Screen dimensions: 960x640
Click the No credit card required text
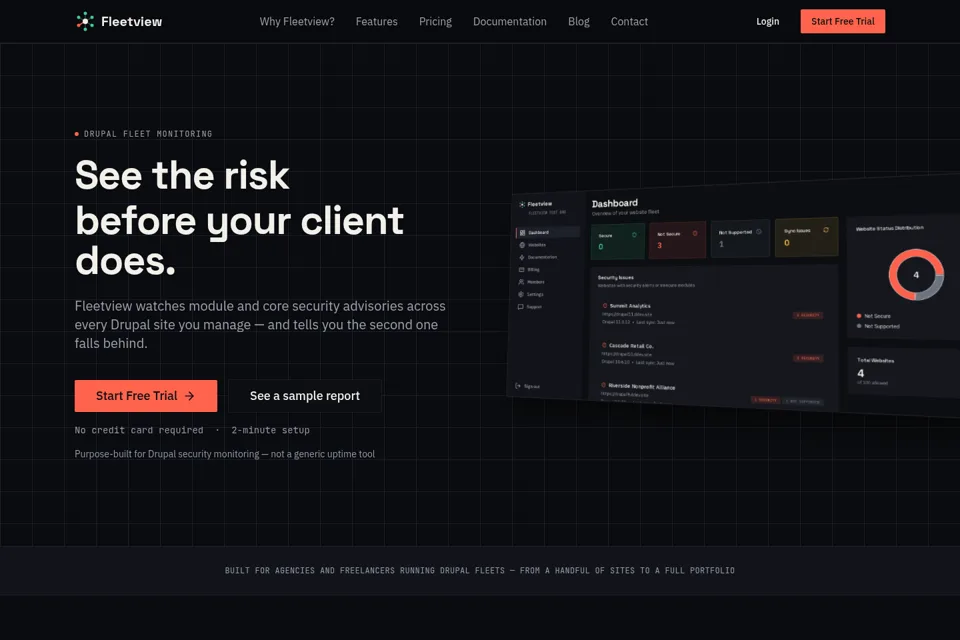pyautogui.click(x=139, y=430)
